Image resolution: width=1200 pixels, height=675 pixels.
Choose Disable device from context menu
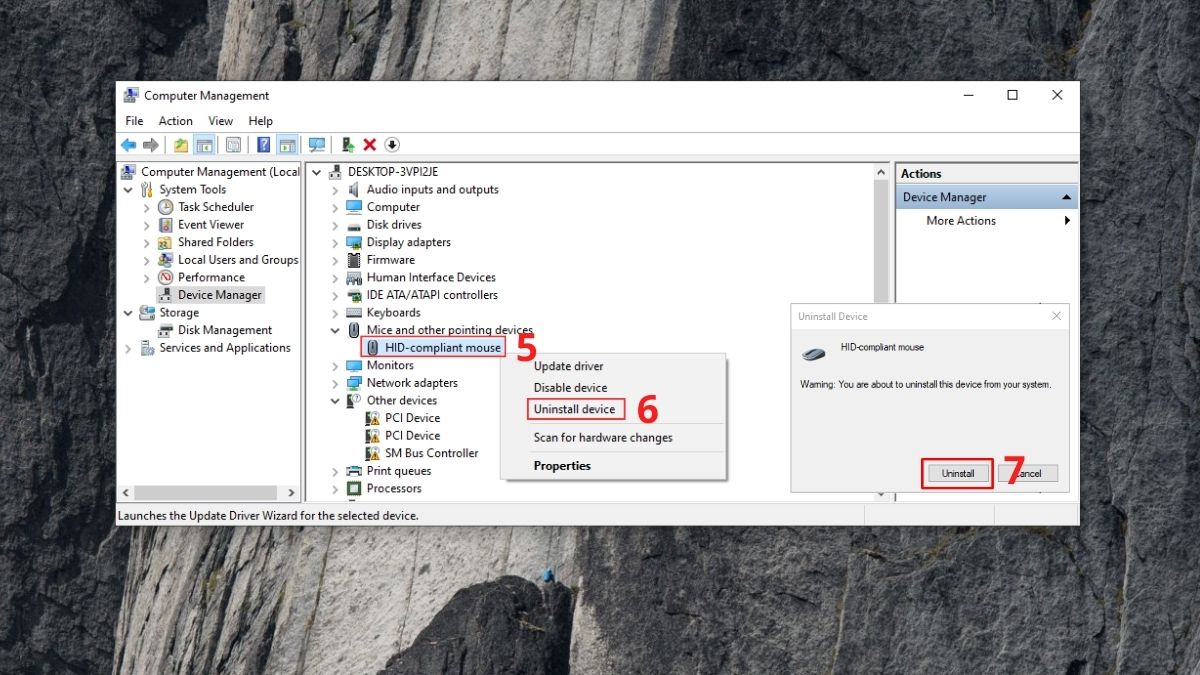pos(570,388)
